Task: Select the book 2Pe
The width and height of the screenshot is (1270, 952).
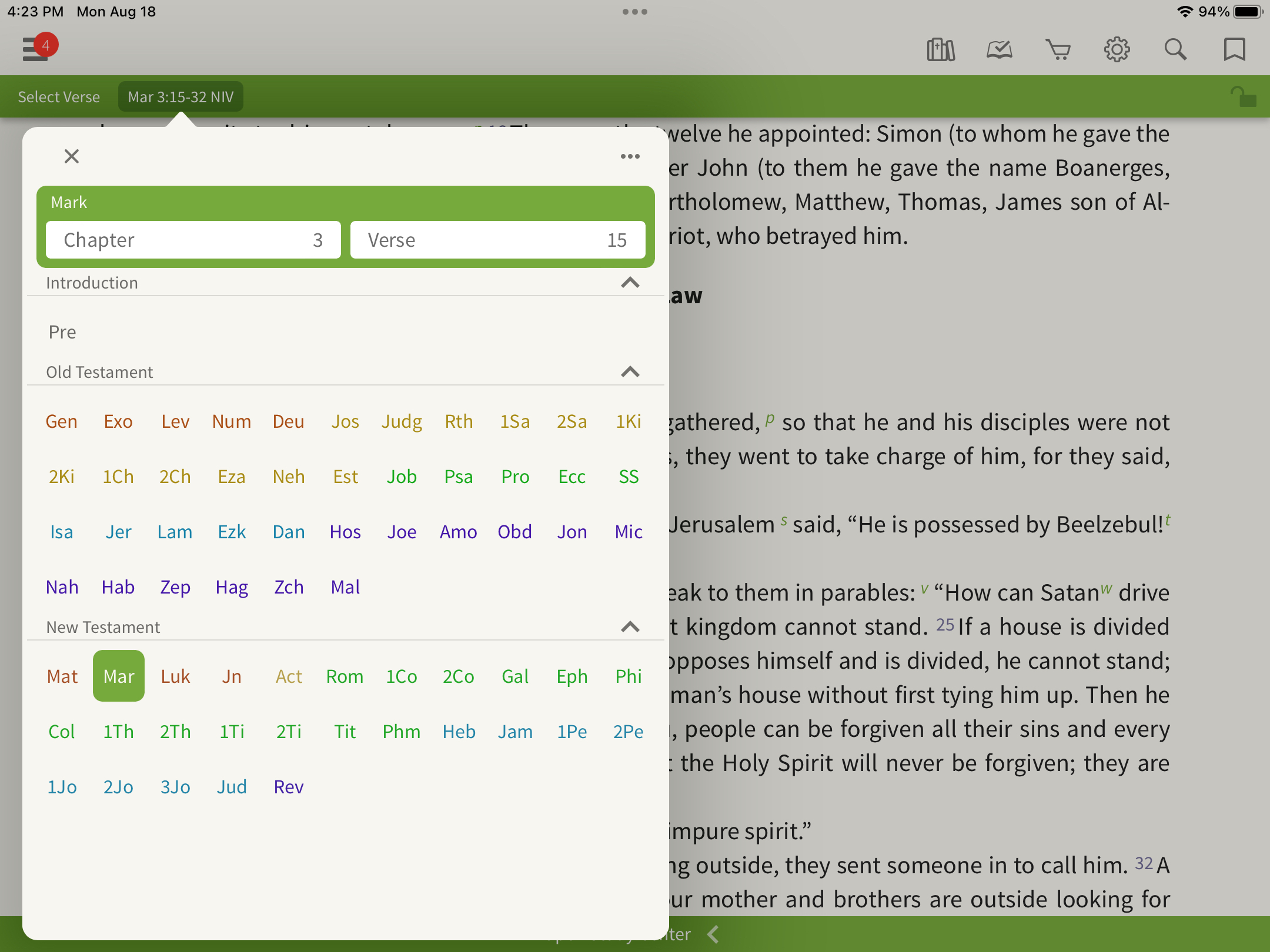Action: (629, 732)
